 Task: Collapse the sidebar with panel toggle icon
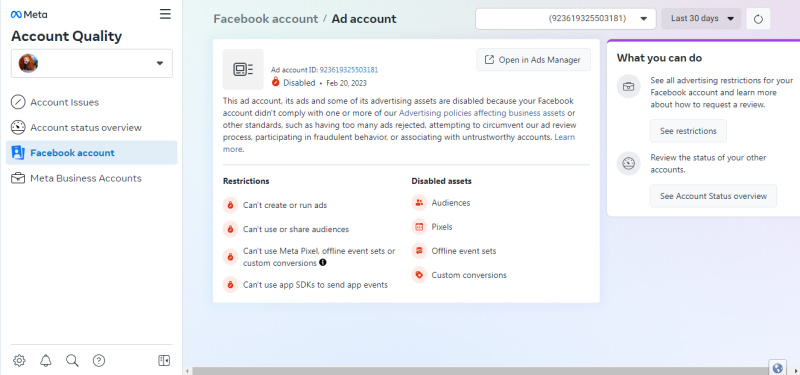pos(164,361)
